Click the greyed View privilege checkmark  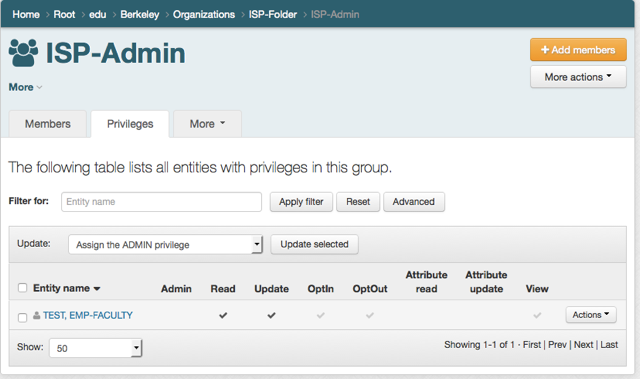click(537, 315)
